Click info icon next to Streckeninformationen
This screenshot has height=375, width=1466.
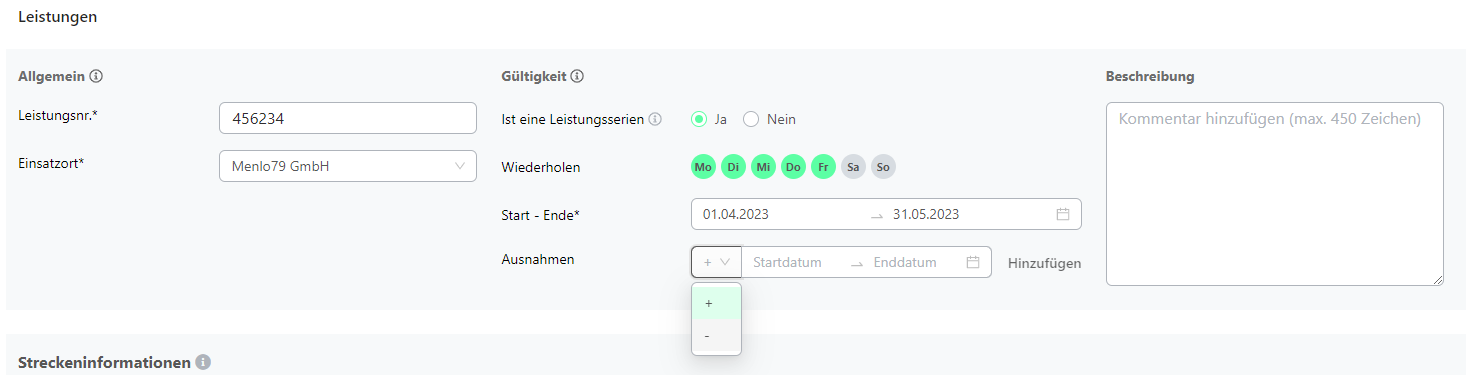203,362
